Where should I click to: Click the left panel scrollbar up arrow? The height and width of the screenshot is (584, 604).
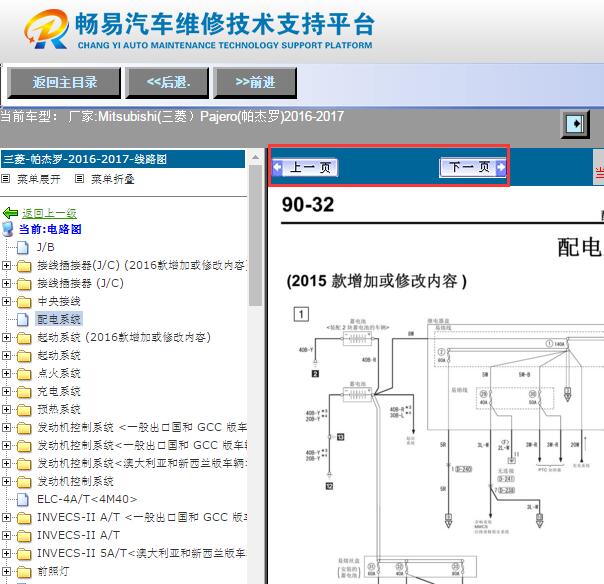click(x=255, y=157)
